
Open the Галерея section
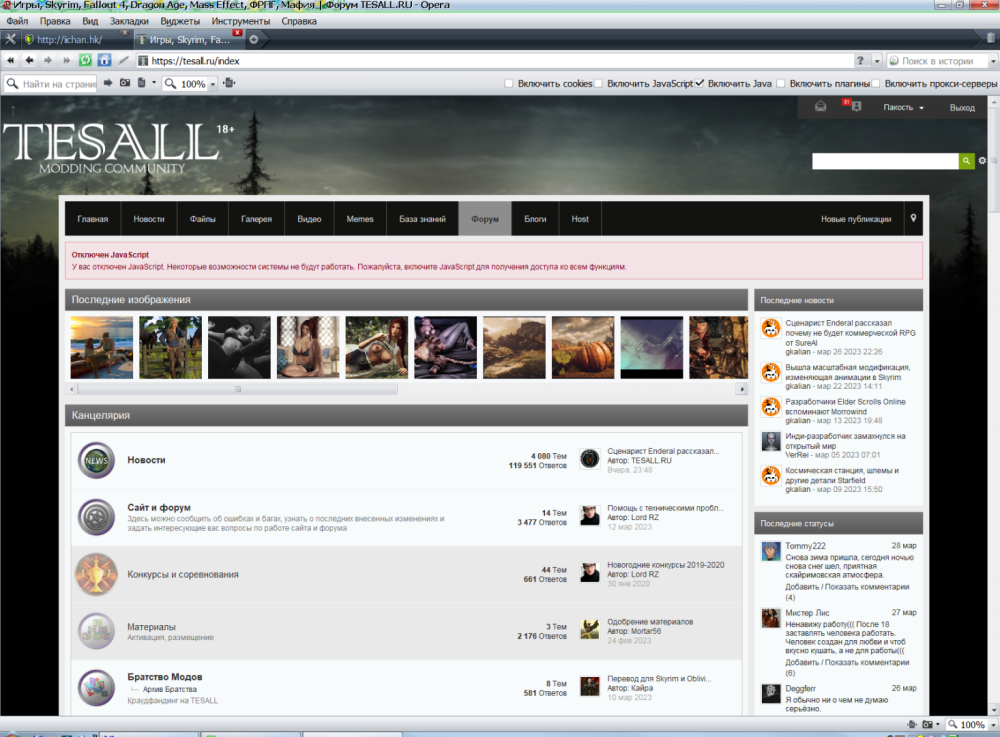[x=256, y=219]
